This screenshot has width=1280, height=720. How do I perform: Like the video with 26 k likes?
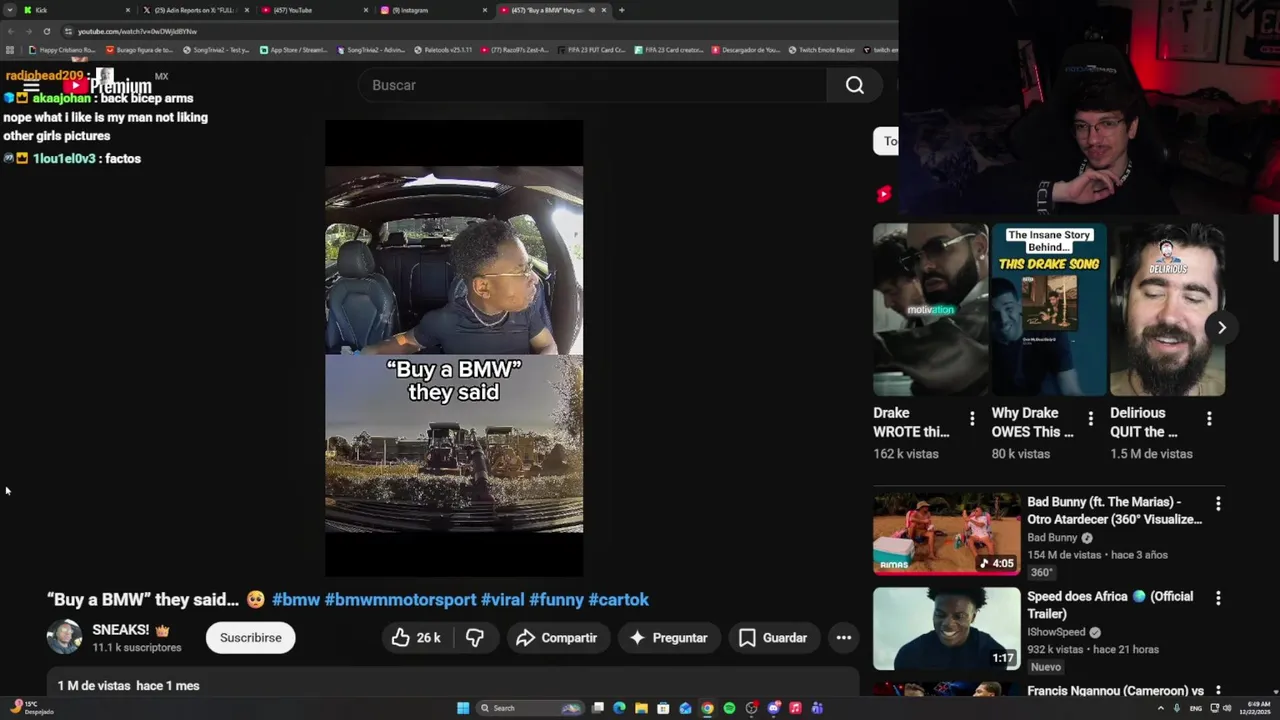pyautogui.click(x=417, y=637)
